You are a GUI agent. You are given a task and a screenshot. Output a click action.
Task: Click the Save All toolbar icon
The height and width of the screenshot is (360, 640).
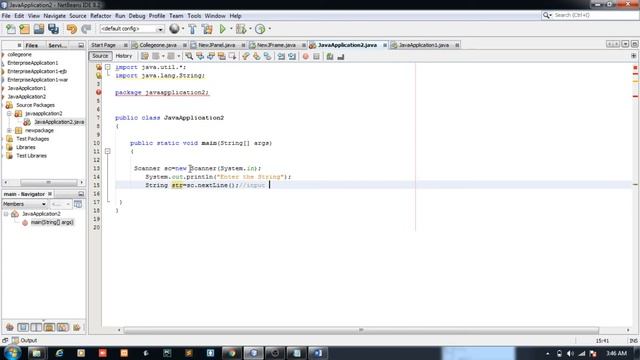pos(53,29)
